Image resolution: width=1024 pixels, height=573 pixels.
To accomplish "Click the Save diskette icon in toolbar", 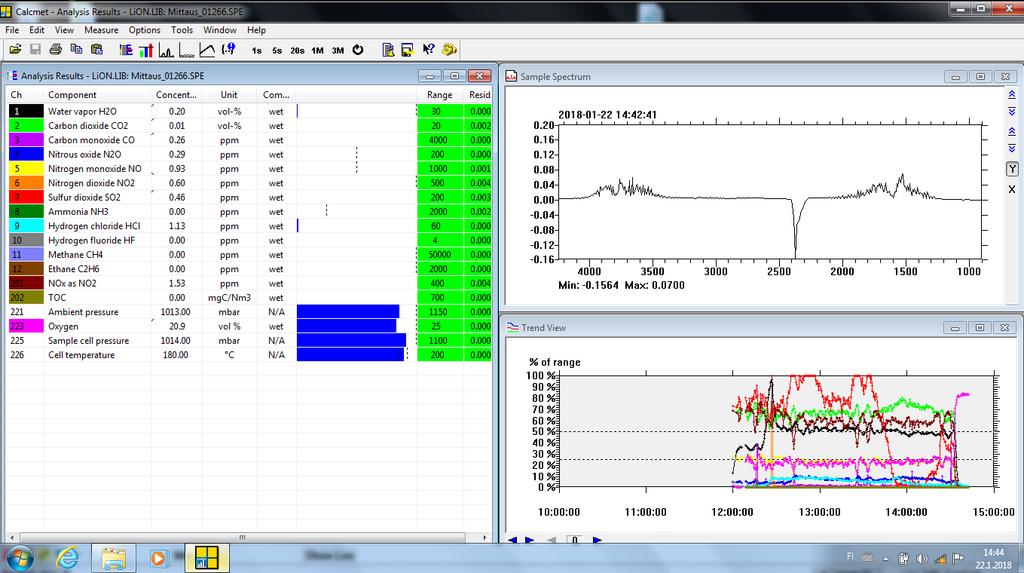I will pyautogui.click(x=35, y=50).
